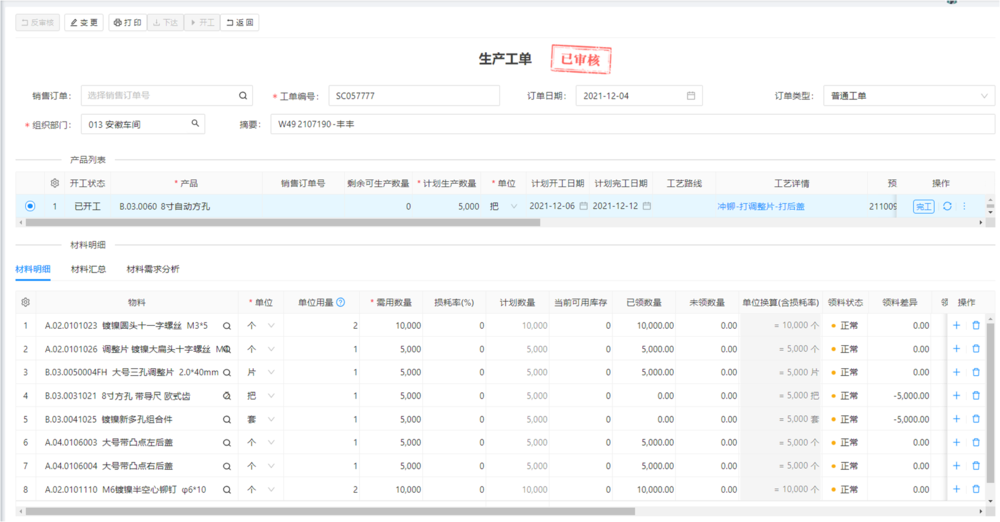Search sales order via magnifier icon
Viewport: 1000px width, 522px height.
click(243, 96)
